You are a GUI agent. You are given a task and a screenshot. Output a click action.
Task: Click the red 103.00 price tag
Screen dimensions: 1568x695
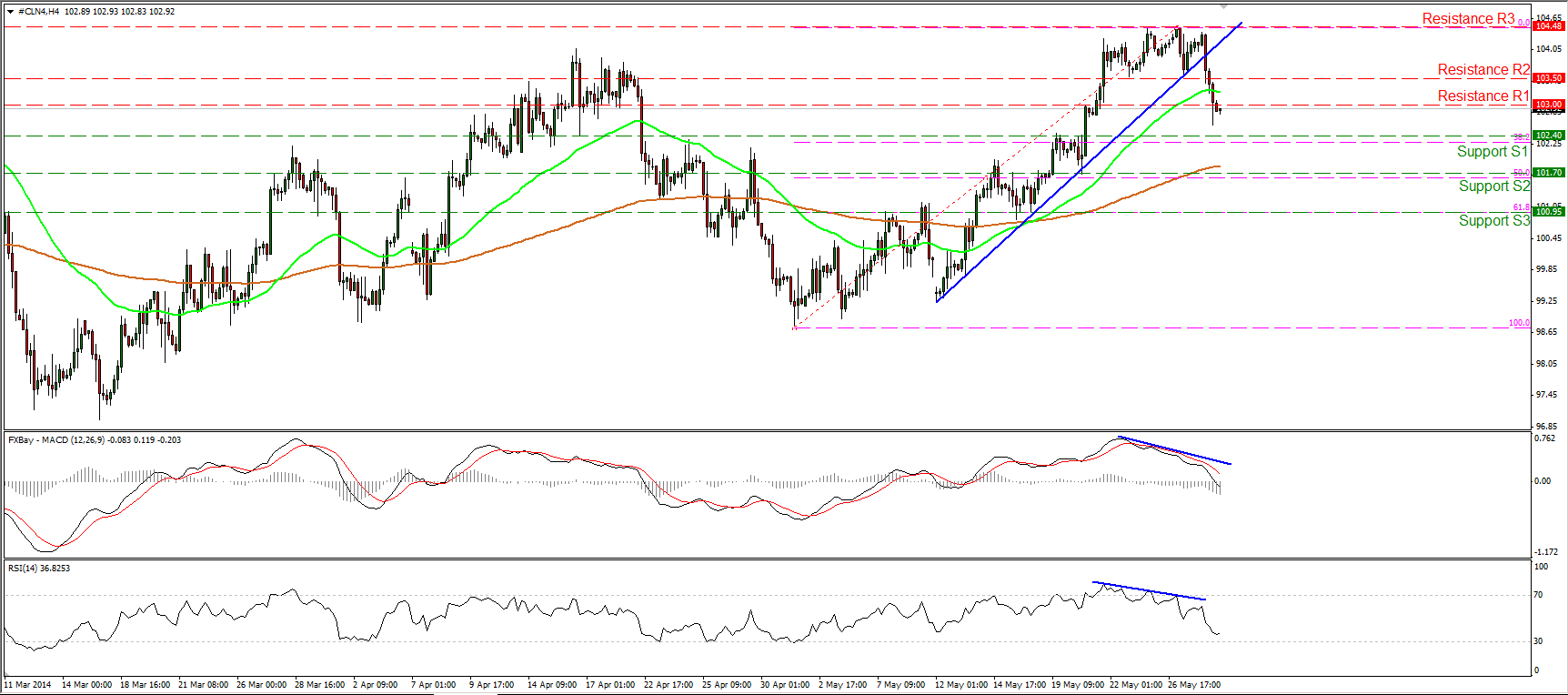coord(1549,105)
